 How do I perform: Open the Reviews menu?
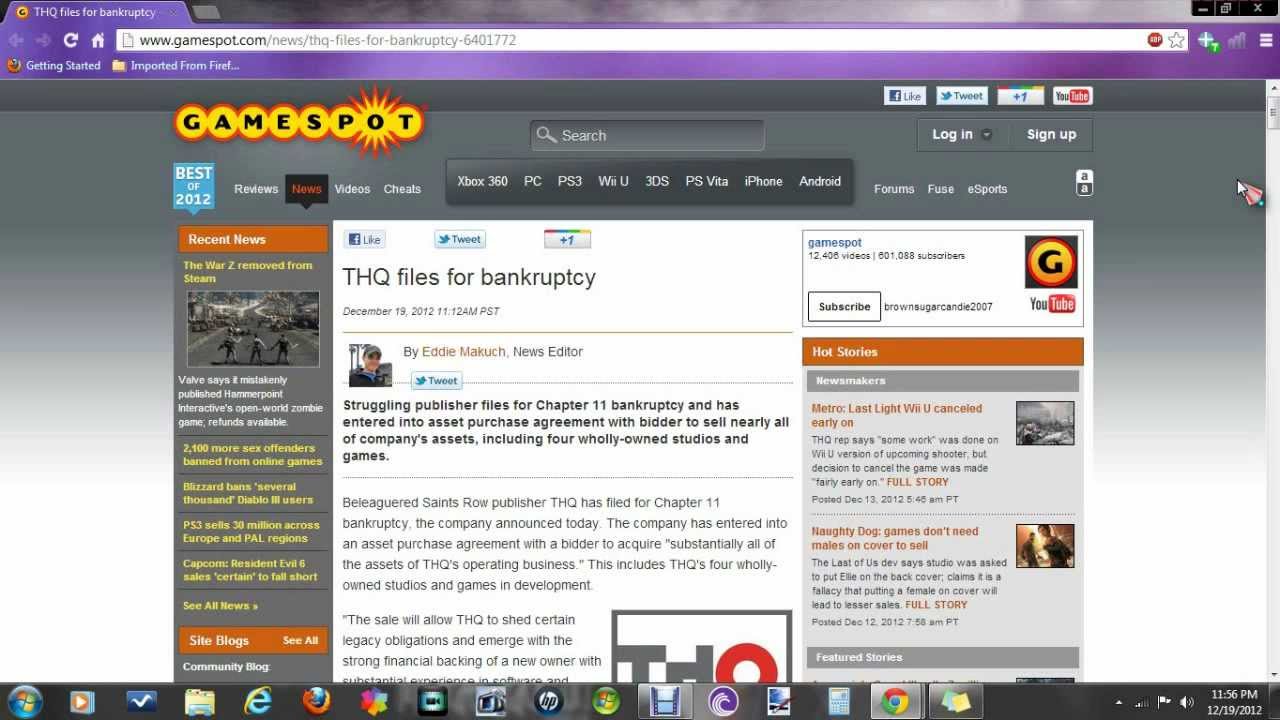coord(256,189)
